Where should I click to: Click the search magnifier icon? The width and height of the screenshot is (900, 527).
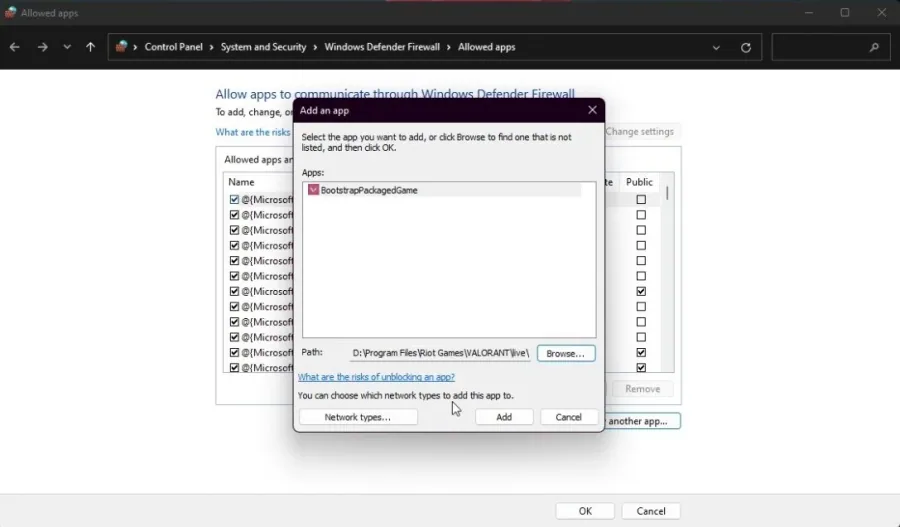(x=874, y=47)
